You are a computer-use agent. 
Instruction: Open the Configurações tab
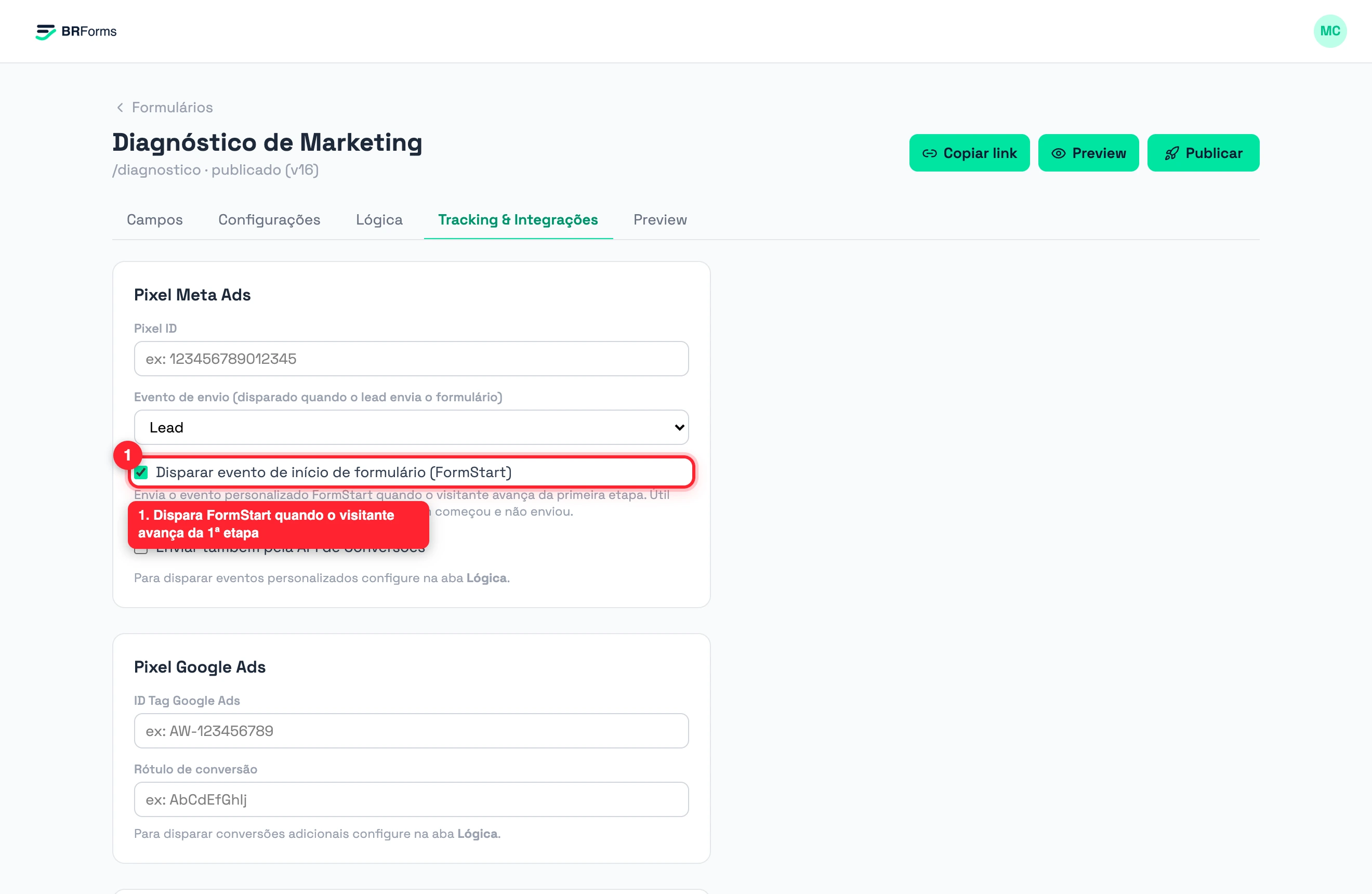click(x=269, y=220)
